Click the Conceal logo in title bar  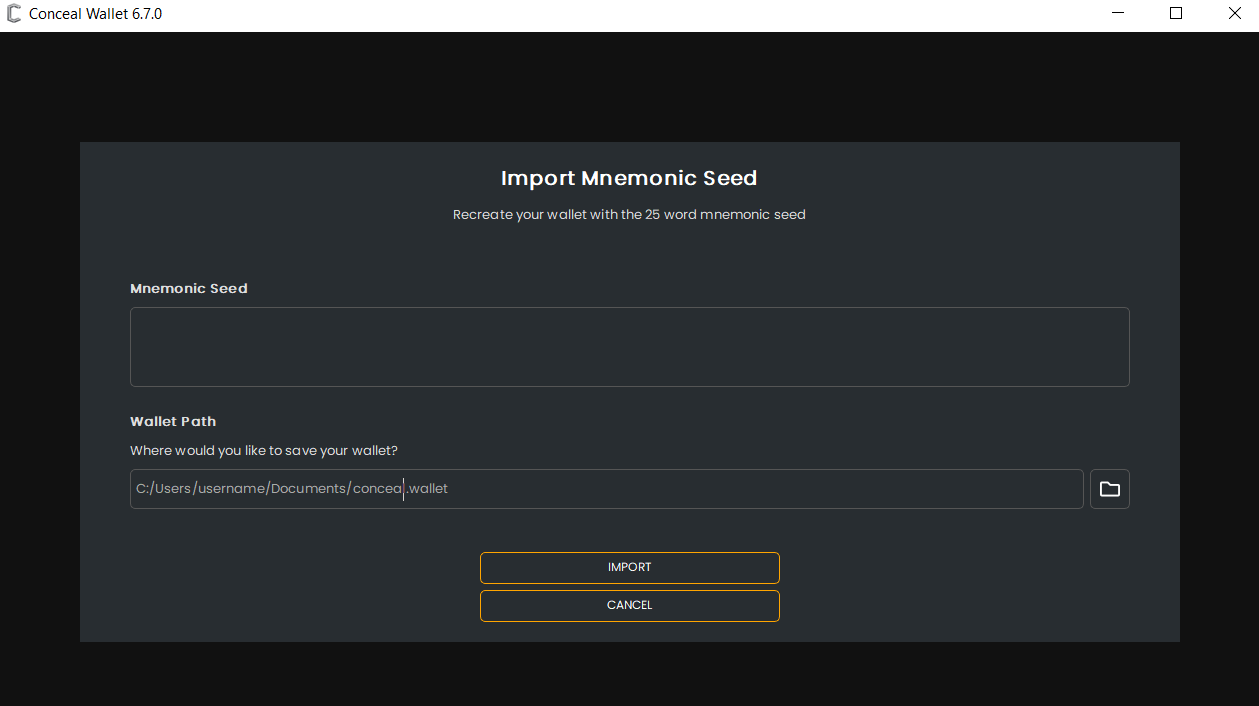coord(14,14)
